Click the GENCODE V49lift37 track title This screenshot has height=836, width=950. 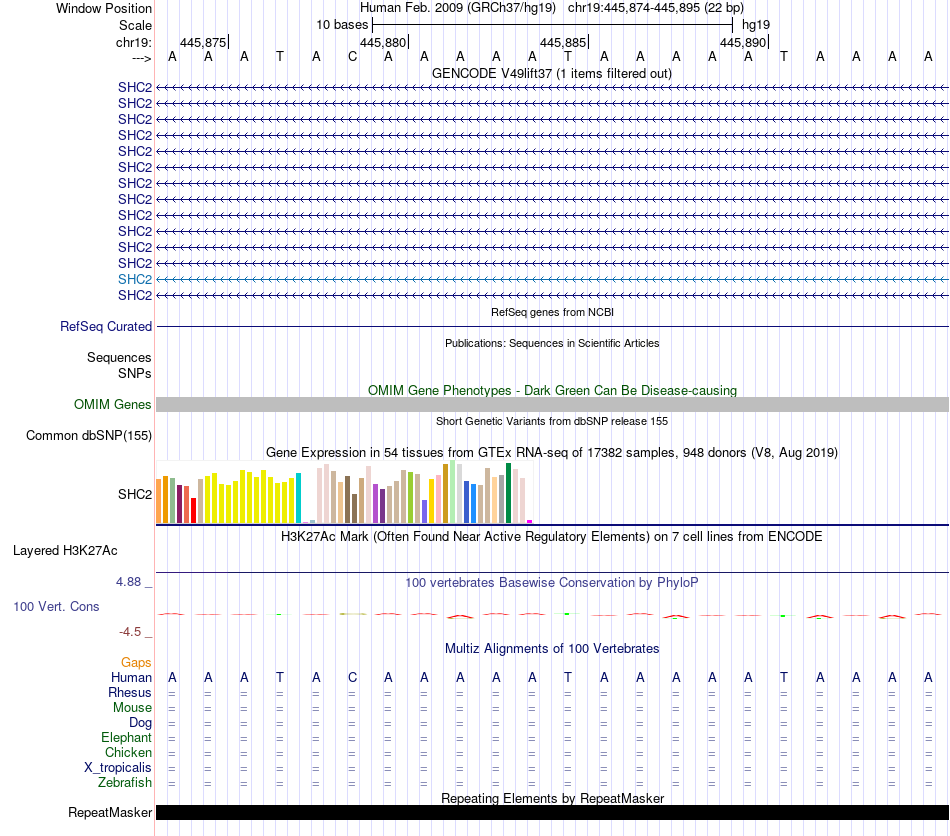coord(551,73)
